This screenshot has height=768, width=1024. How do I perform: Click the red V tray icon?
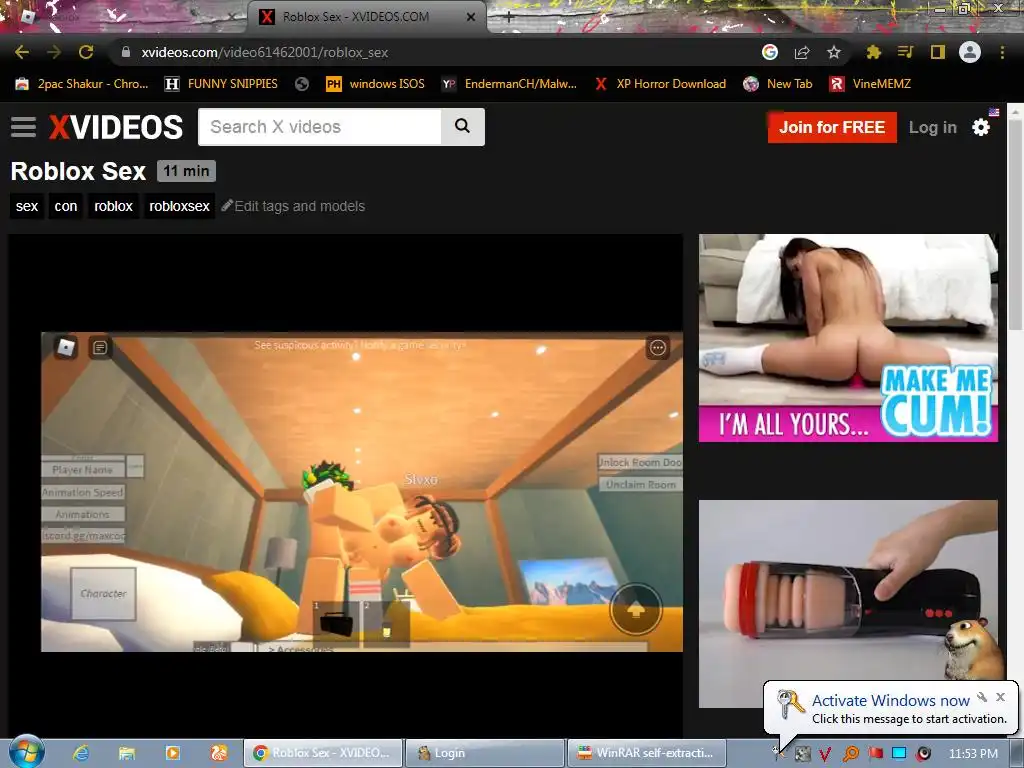[825, 754]
